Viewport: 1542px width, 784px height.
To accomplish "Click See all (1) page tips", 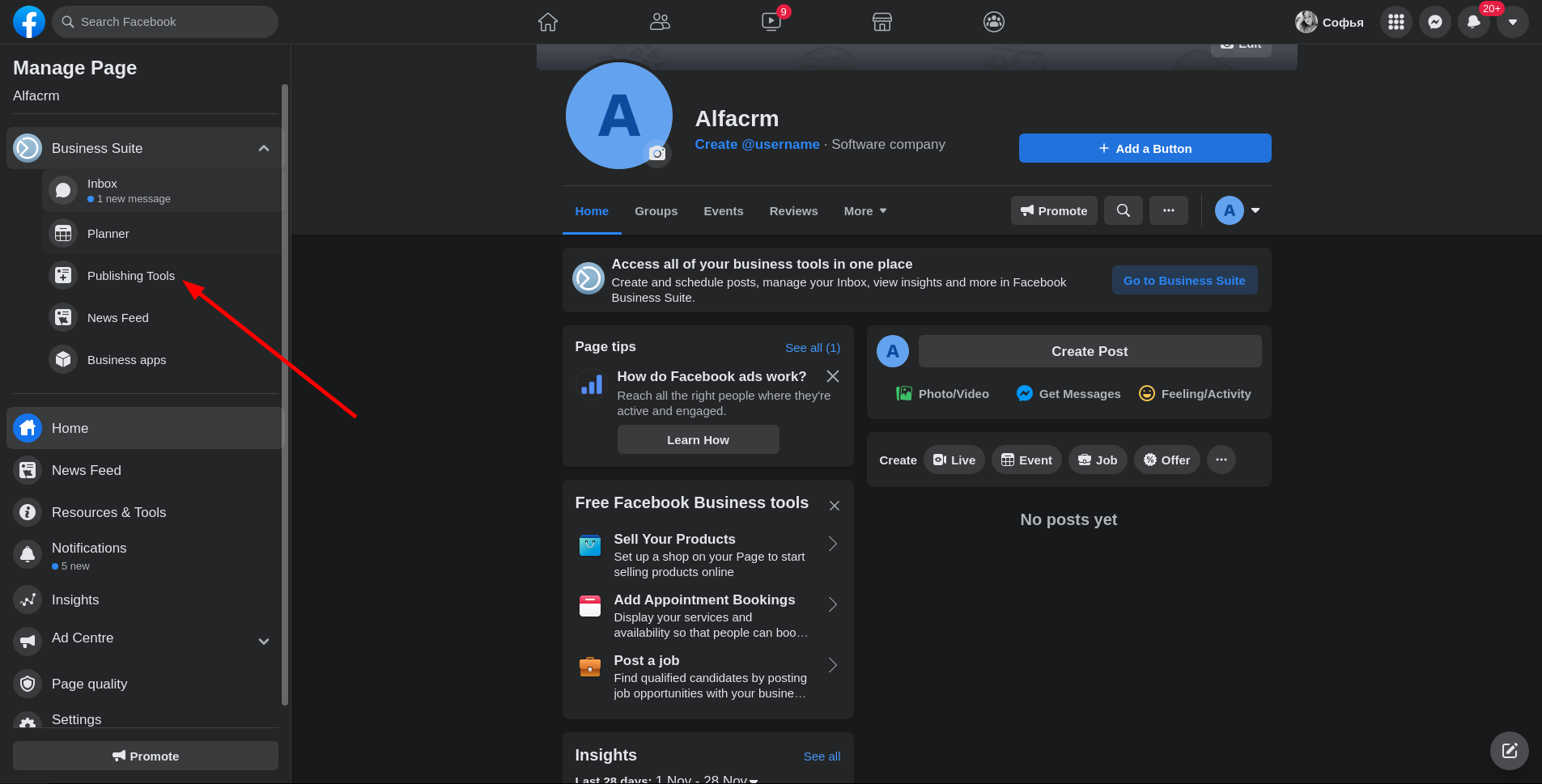I will point(813,347).
